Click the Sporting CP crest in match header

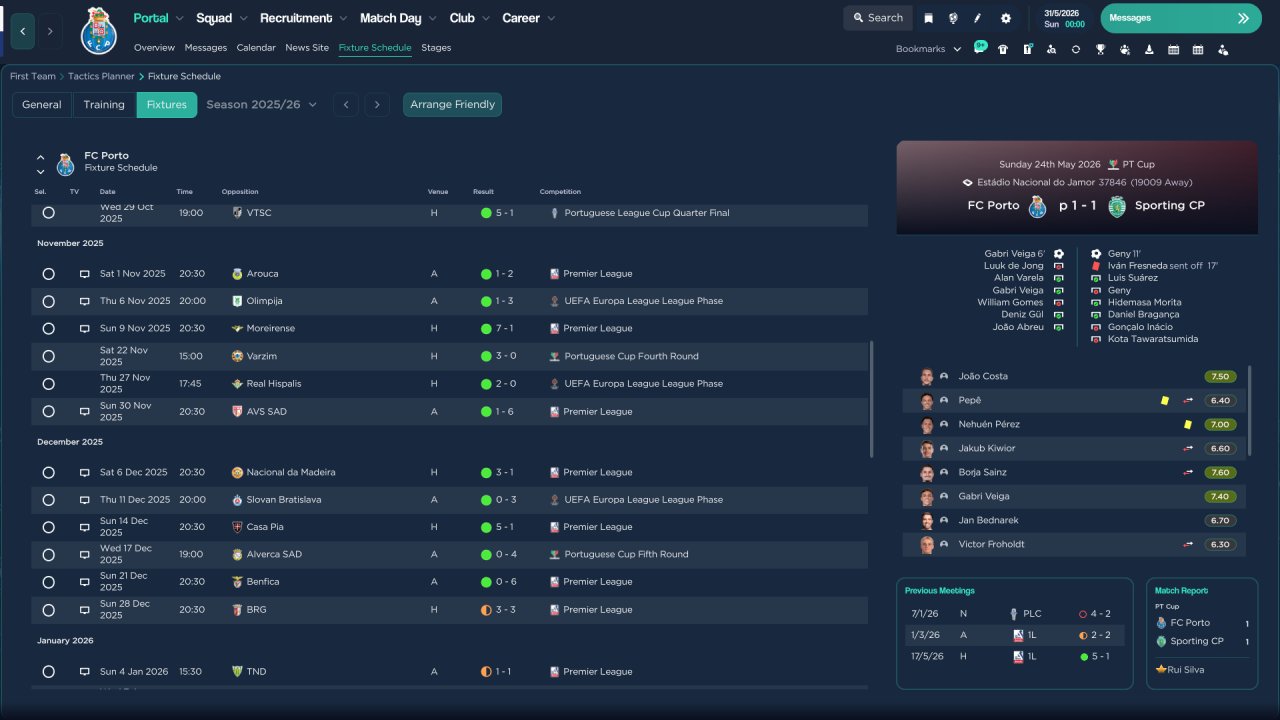(1117, 206)
